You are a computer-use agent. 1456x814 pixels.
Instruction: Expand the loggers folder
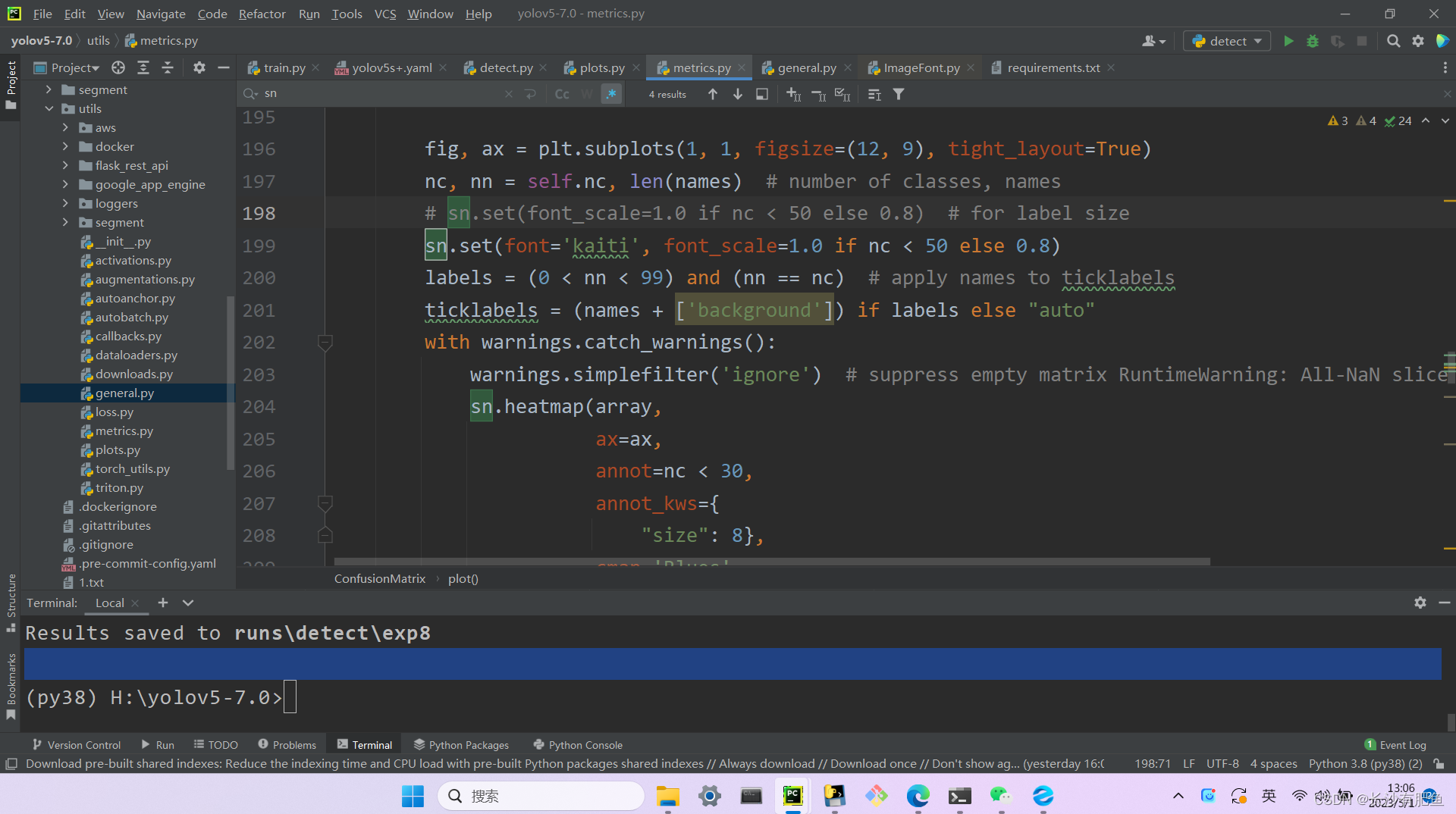click(x=65, y=203)
